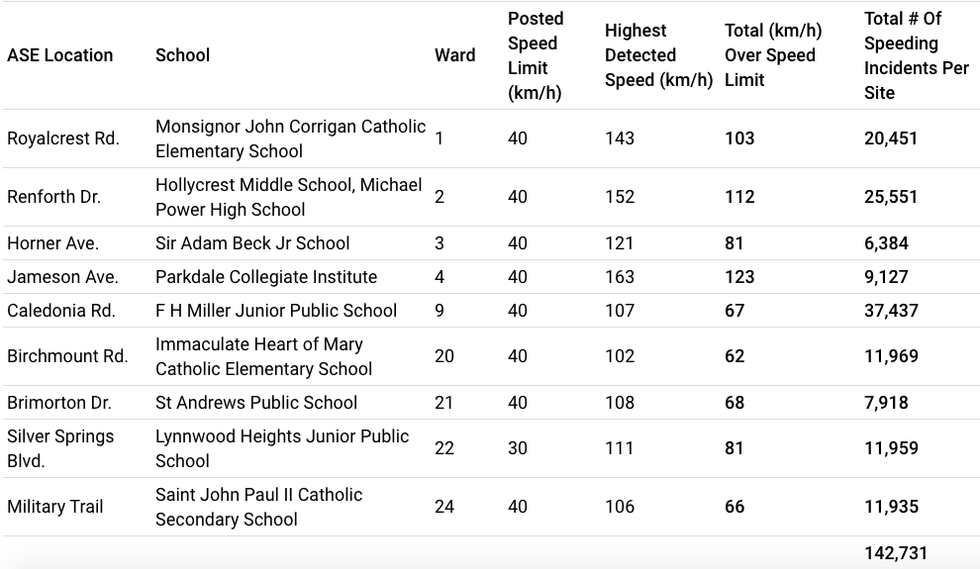Click the Posted Speed Limit header
980x569 pixels.
pos(536,56)
